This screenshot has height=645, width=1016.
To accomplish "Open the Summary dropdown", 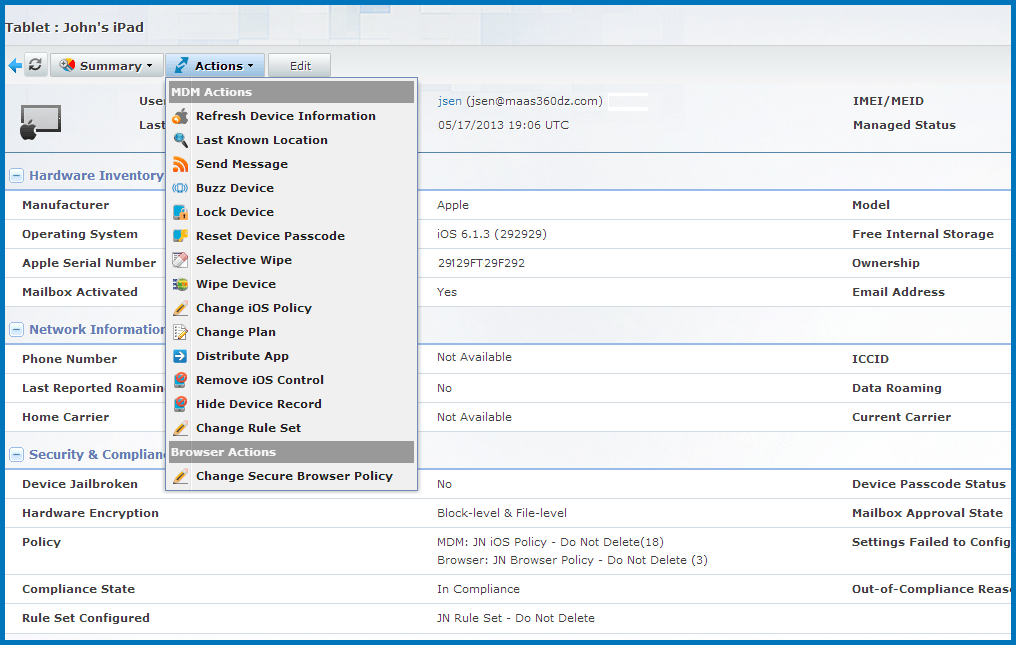I will click(x=107, y=65).
